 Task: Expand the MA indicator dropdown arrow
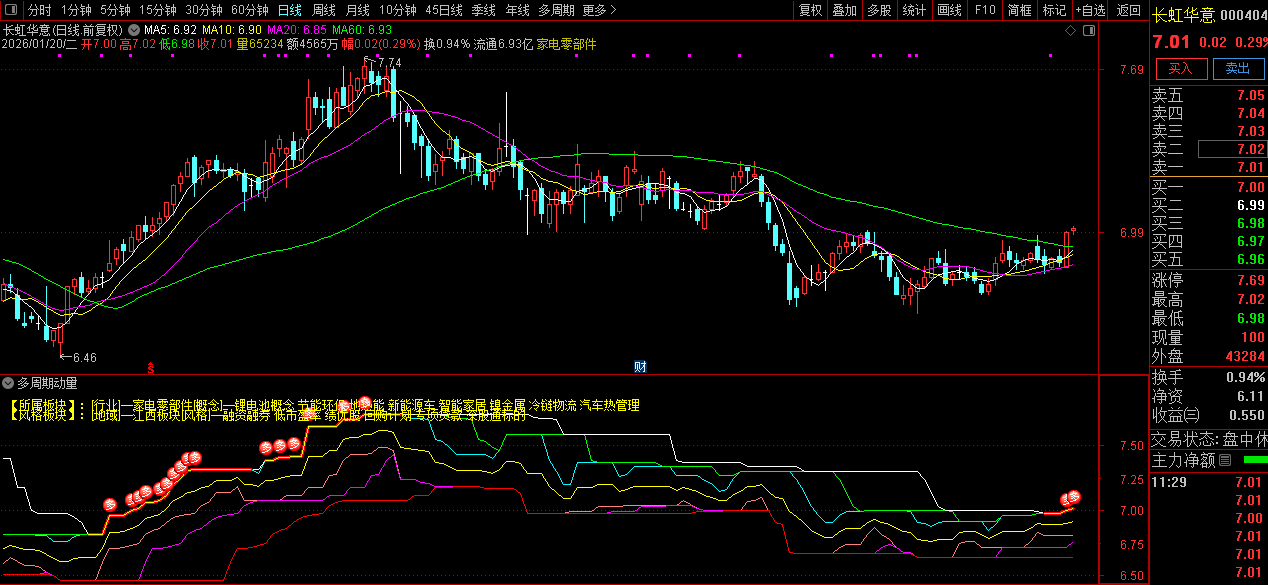tap(133, 30)
